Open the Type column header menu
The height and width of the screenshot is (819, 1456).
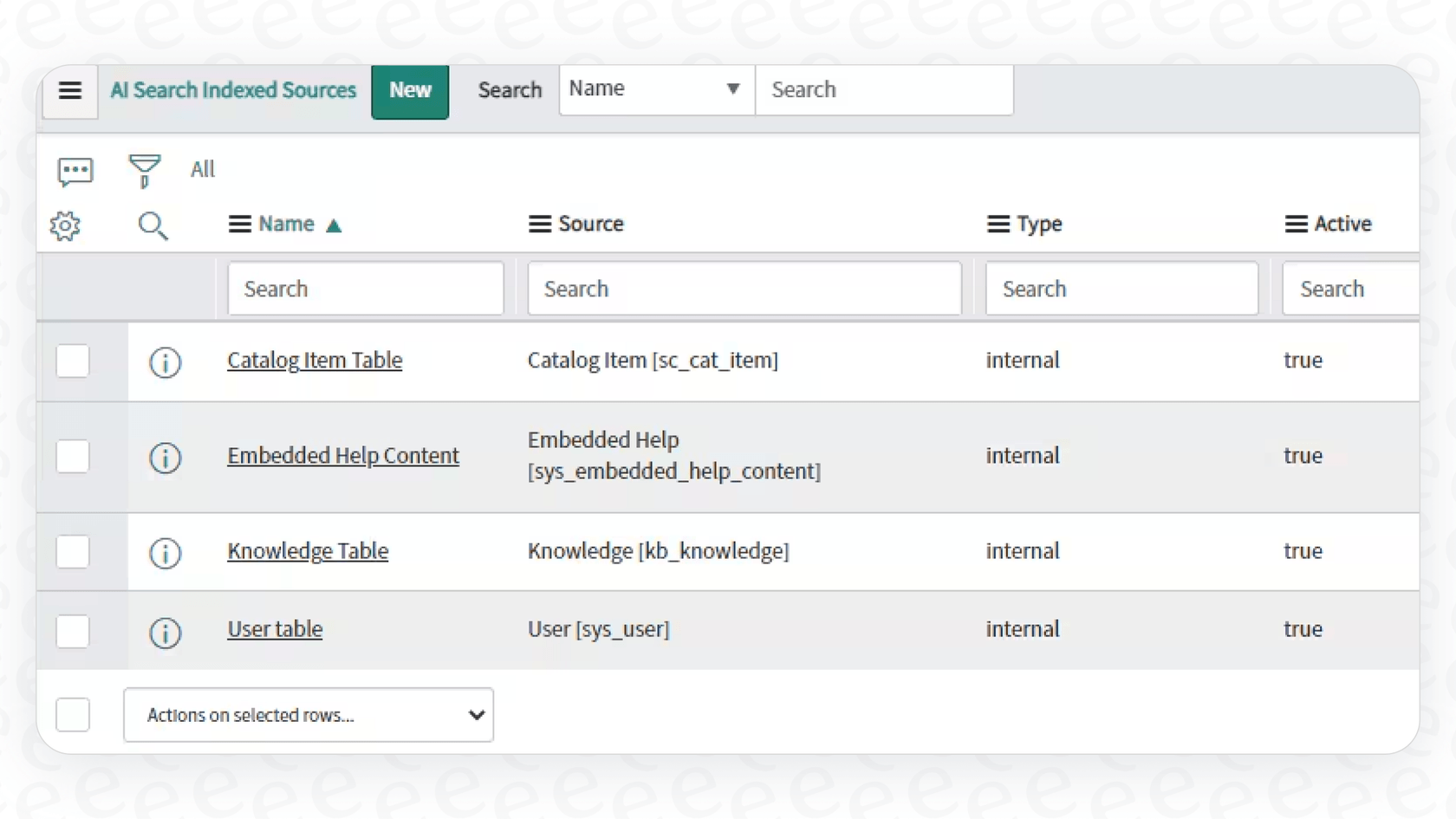tap(998, 224)
